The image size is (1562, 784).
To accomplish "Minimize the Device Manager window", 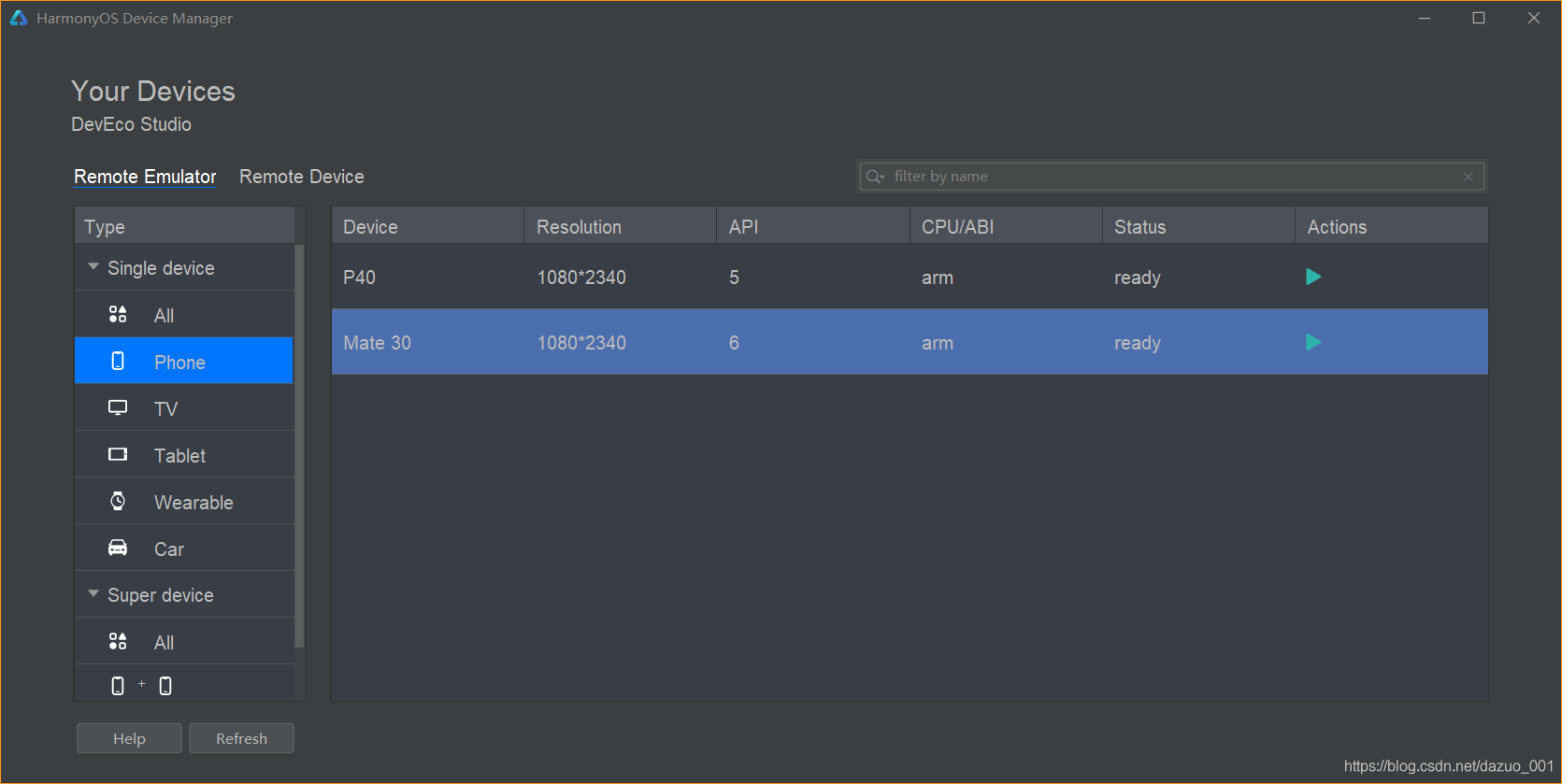I will (x=1425, y=18).
